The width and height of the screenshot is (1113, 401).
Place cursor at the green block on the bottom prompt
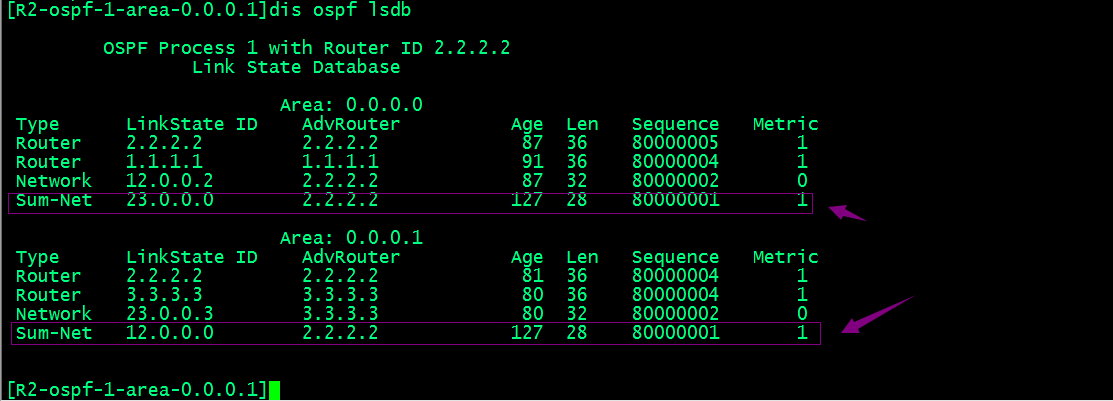[x=275, y=390]
